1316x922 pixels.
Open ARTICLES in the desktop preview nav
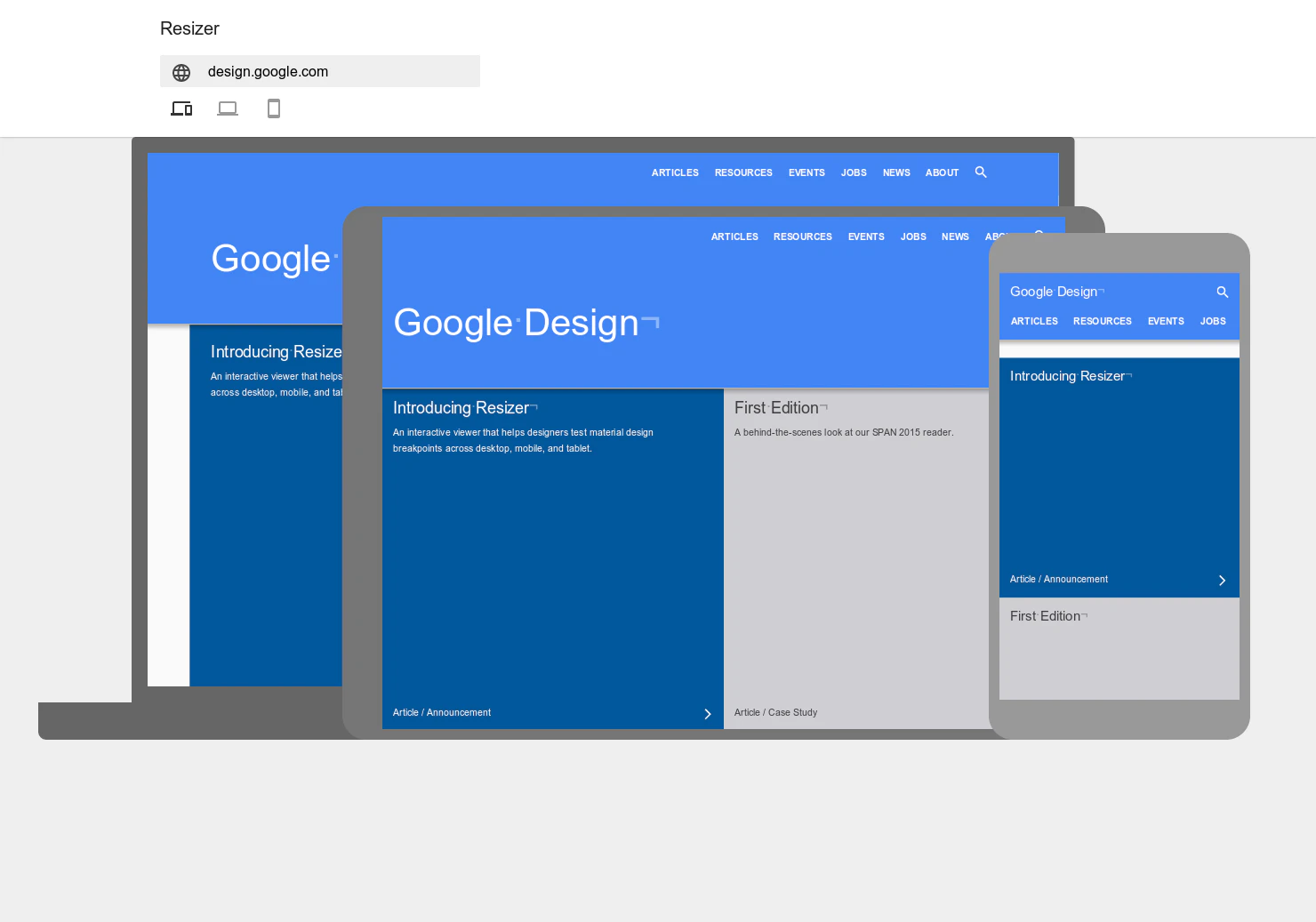coord(675,172)
